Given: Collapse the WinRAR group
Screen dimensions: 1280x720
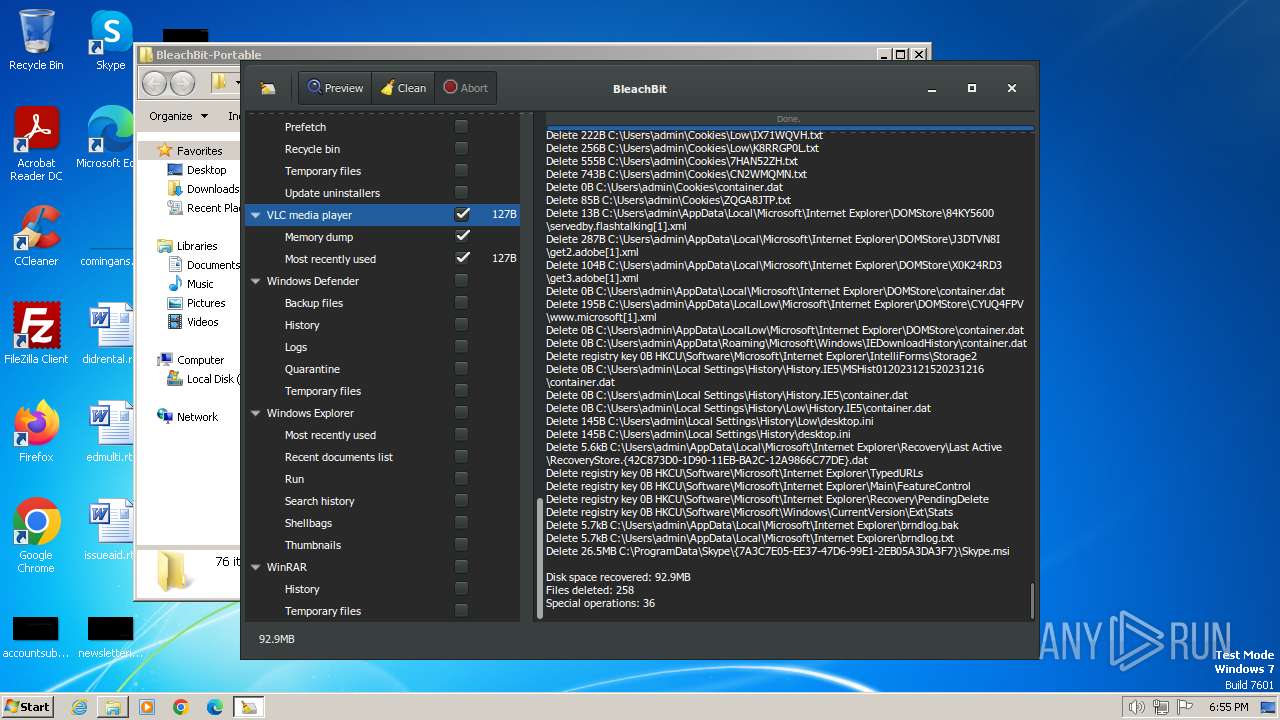Looking at the screenshot, I should pos(256,567).
